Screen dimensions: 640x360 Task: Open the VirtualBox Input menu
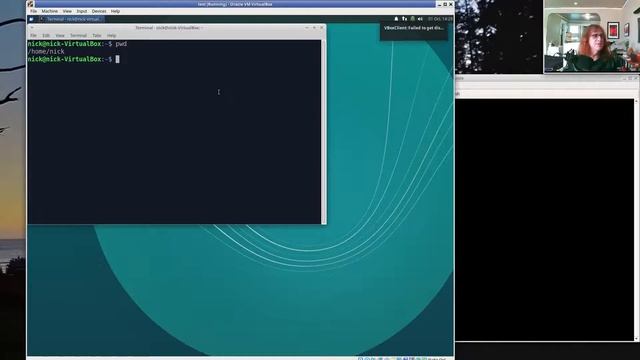(82, 11)
